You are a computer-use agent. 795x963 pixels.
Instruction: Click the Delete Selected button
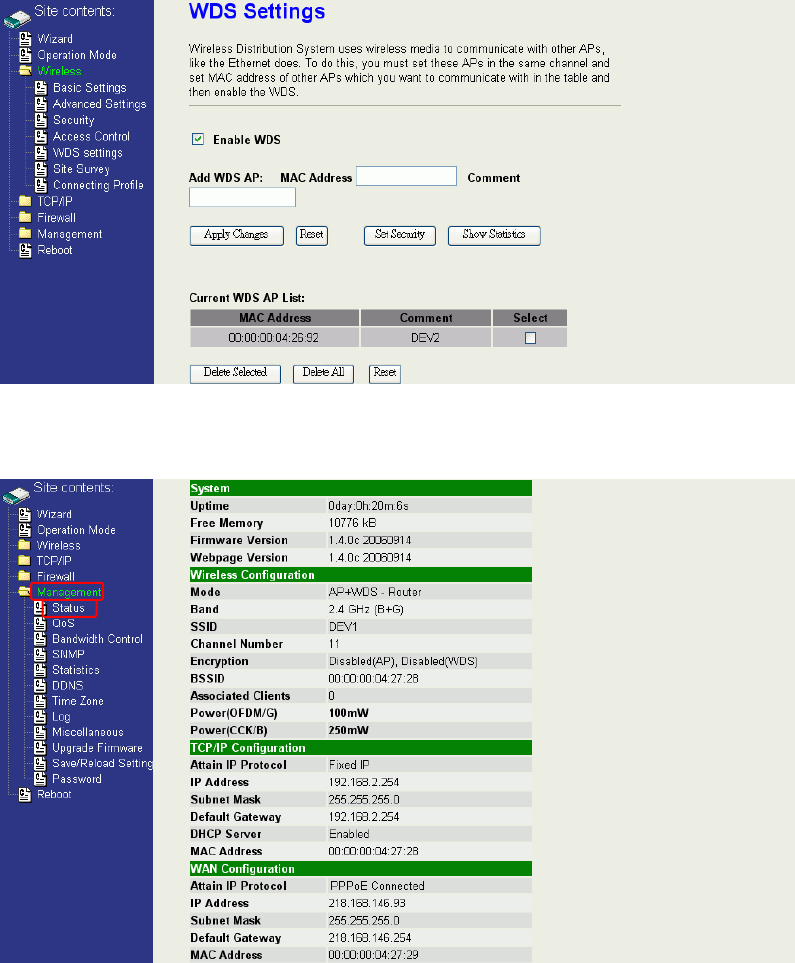point(235,373)
